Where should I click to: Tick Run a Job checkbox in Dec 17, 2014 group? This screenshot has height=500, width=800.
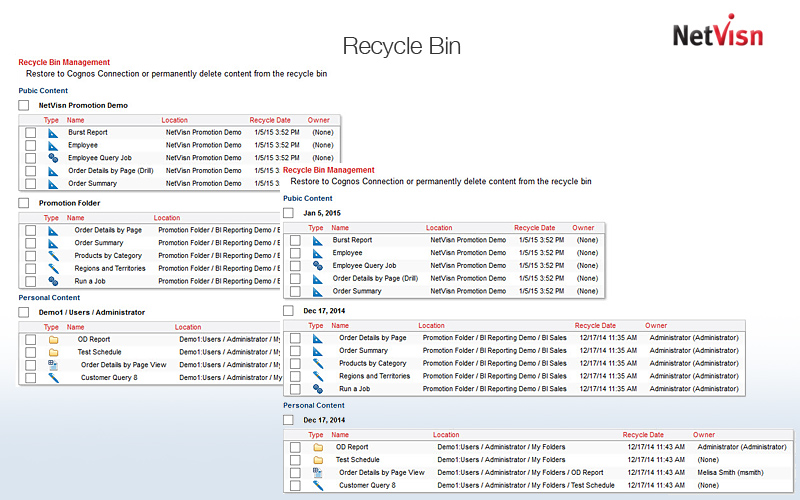295,389
